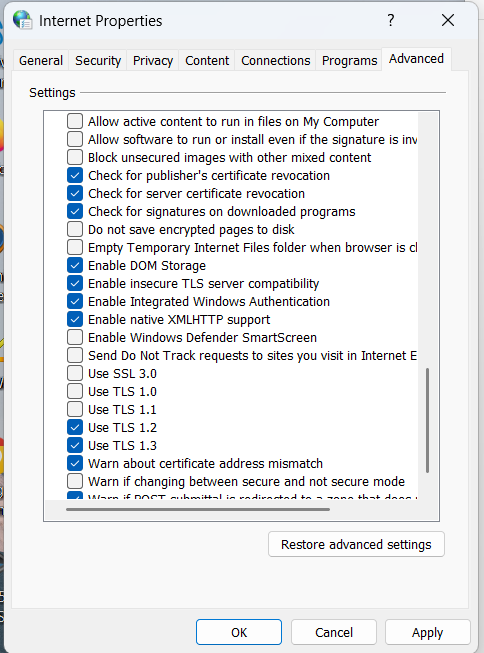Image resolution: width=484 pixels, height=653 pixels.
Task: Open the Content tab
Action: click(207, 61)
